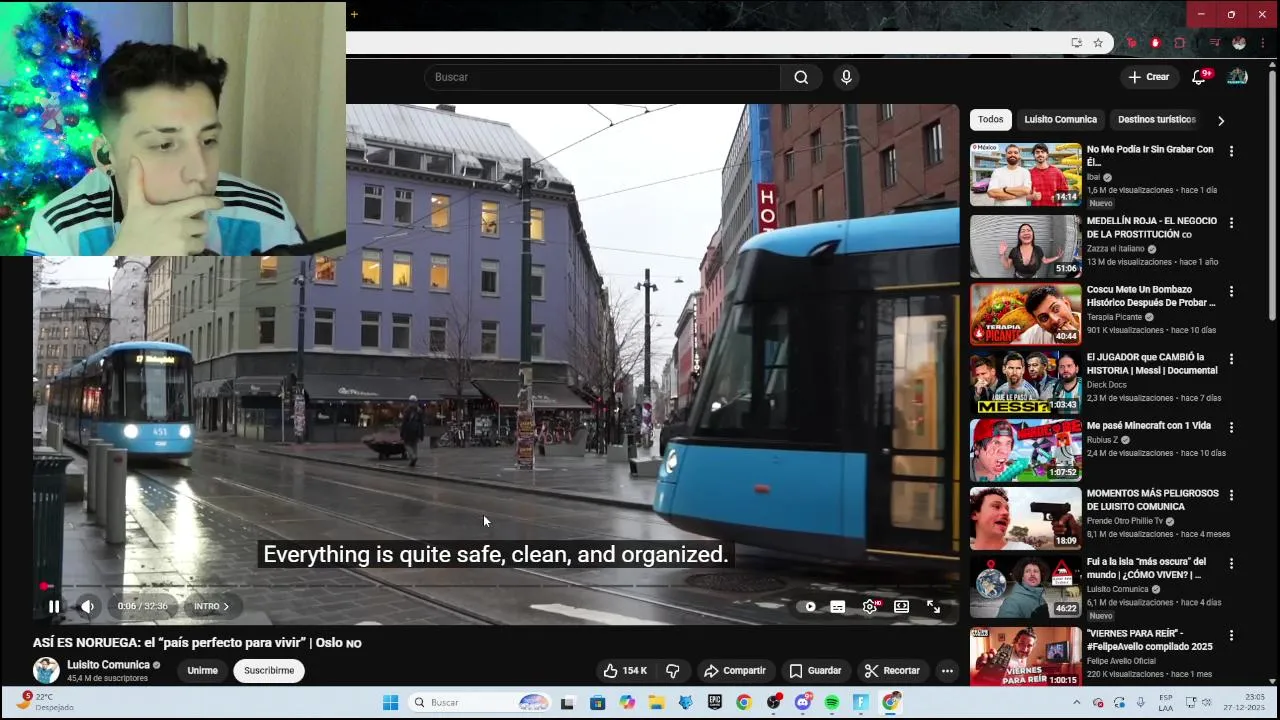Options menu for Messi documentary
Screen dimensions: 1280x720
[1231, 359]
